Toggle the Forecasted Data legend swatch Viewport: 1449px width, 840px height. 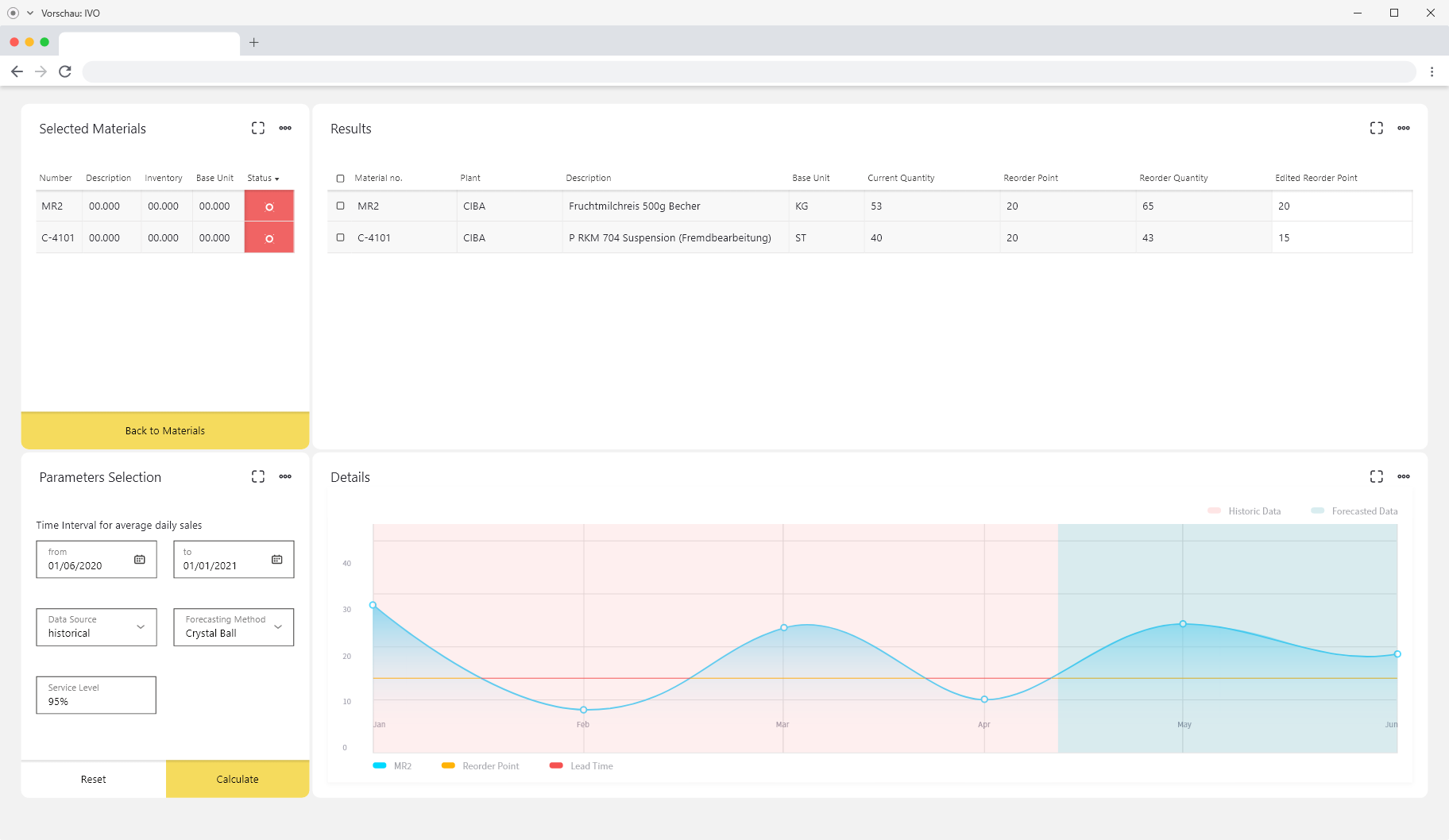(1318, 511)
